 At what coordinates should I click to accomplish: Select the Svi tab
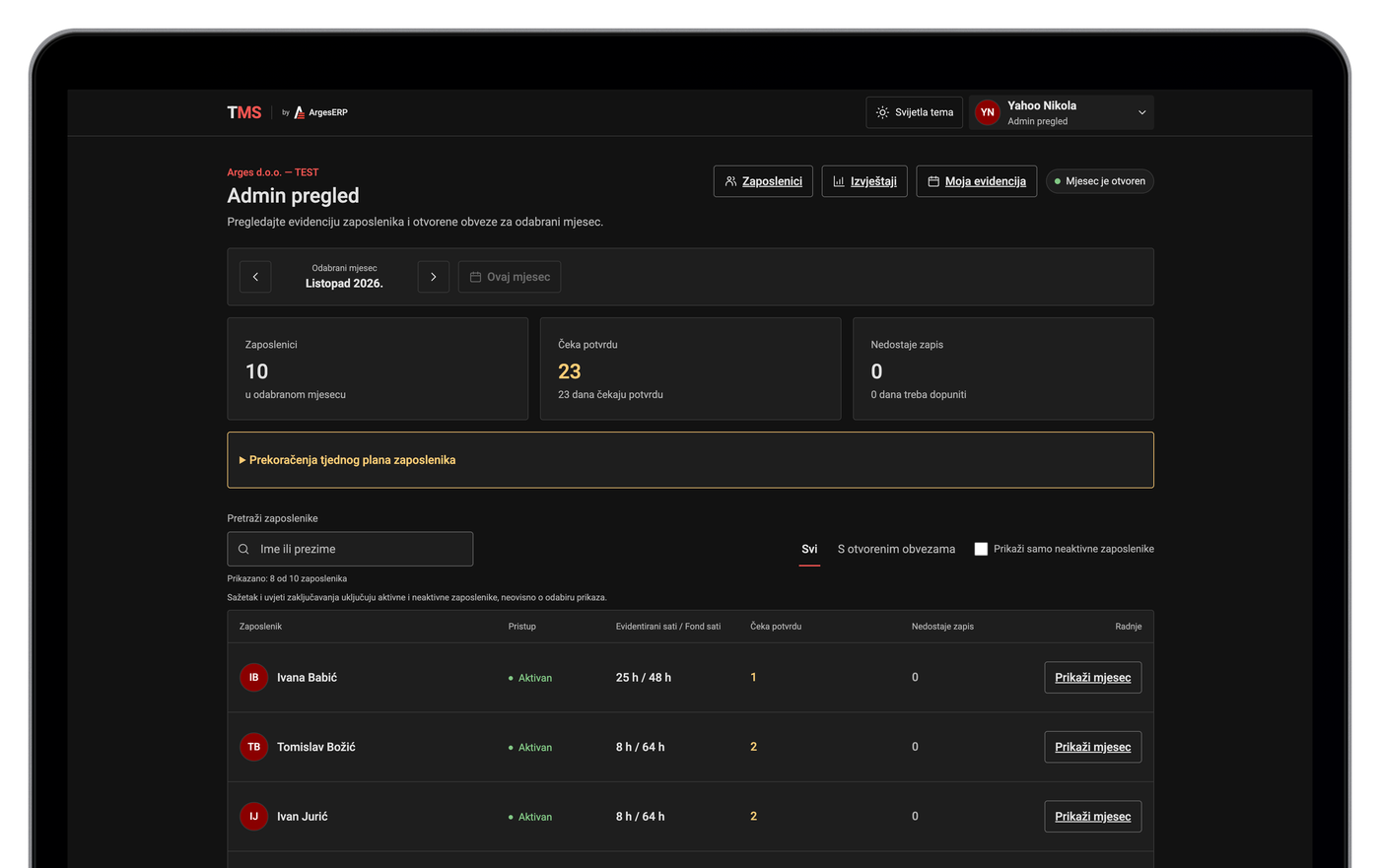click(x=809, y=549)
